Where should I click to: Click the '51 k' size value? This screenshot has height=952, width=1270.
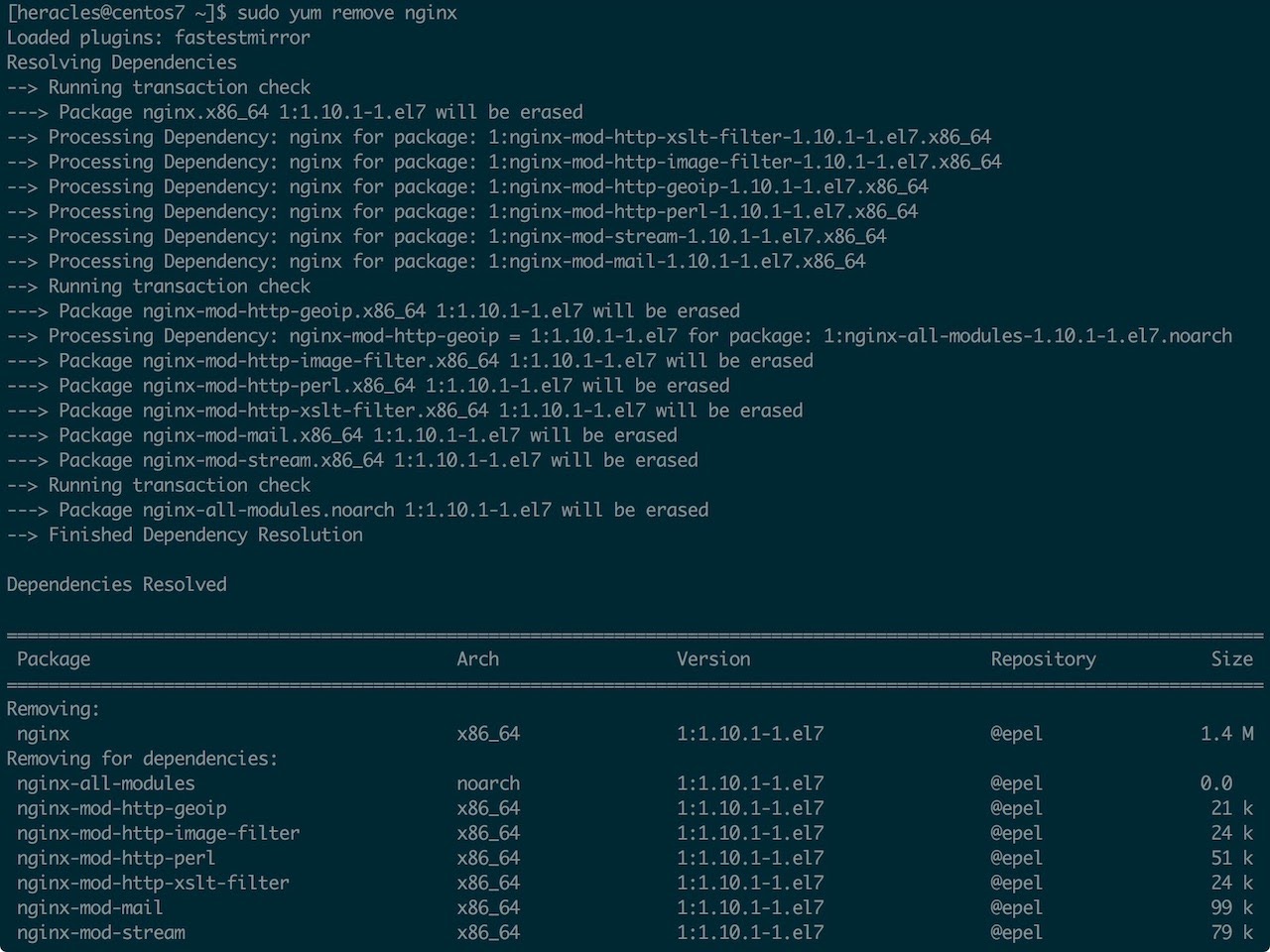[1232, 858]
